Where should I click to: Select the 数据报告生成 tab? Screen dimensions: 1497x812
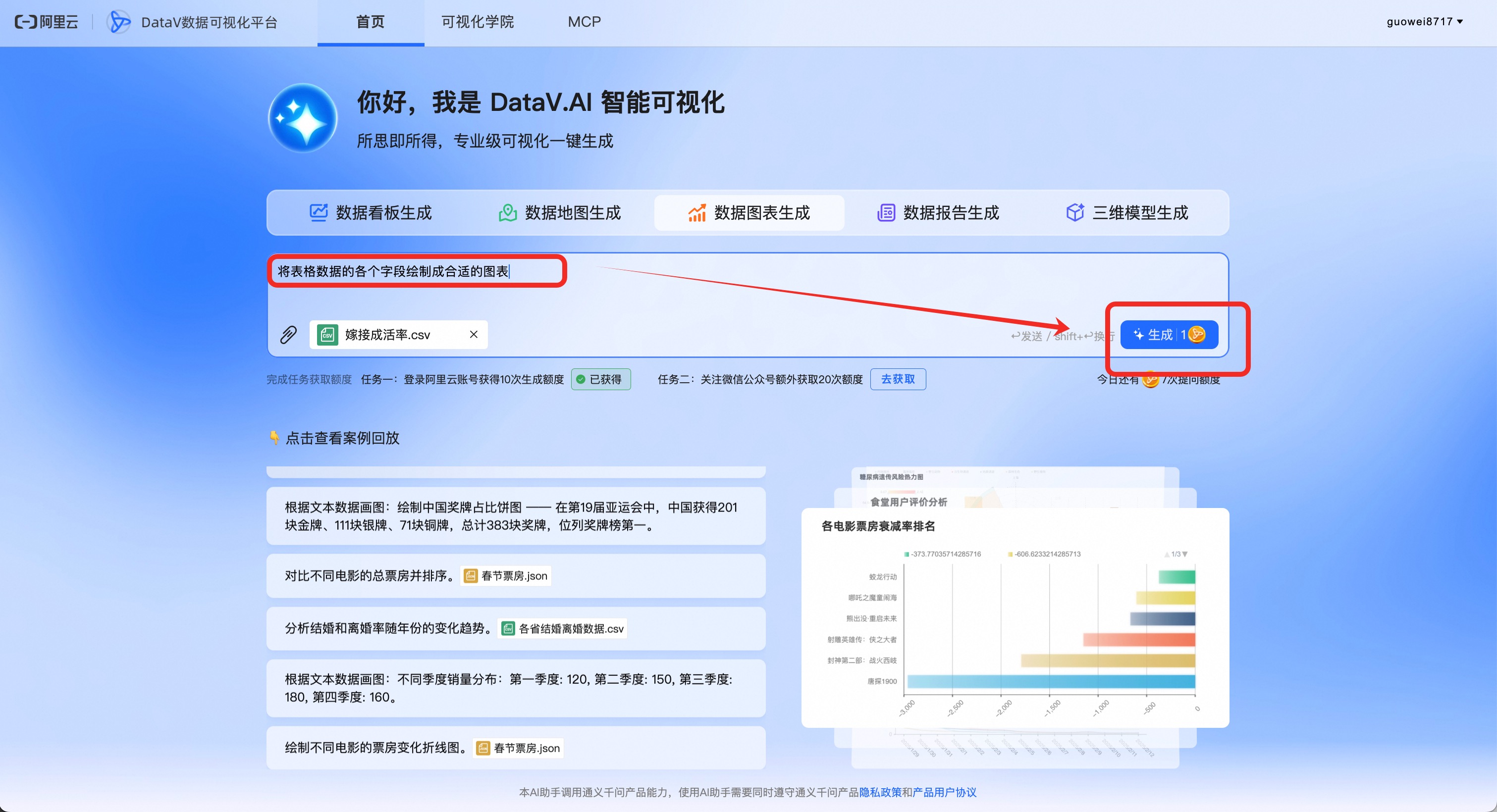938,212
